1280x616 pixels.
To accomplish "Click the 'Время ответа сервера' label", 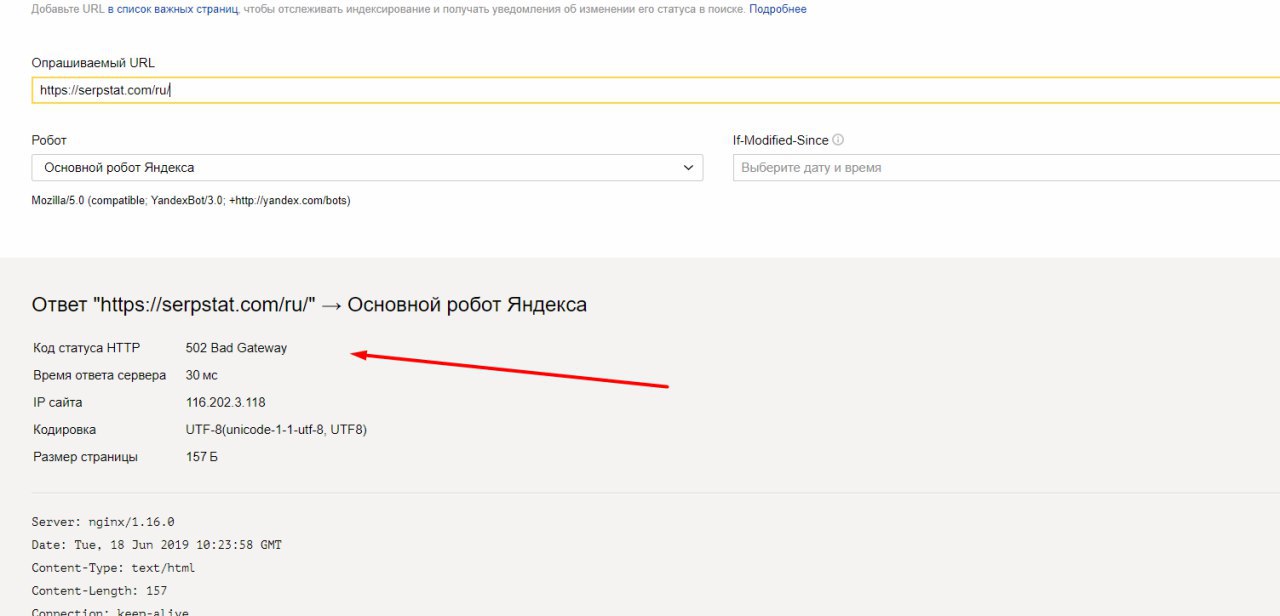I will 100,375.
